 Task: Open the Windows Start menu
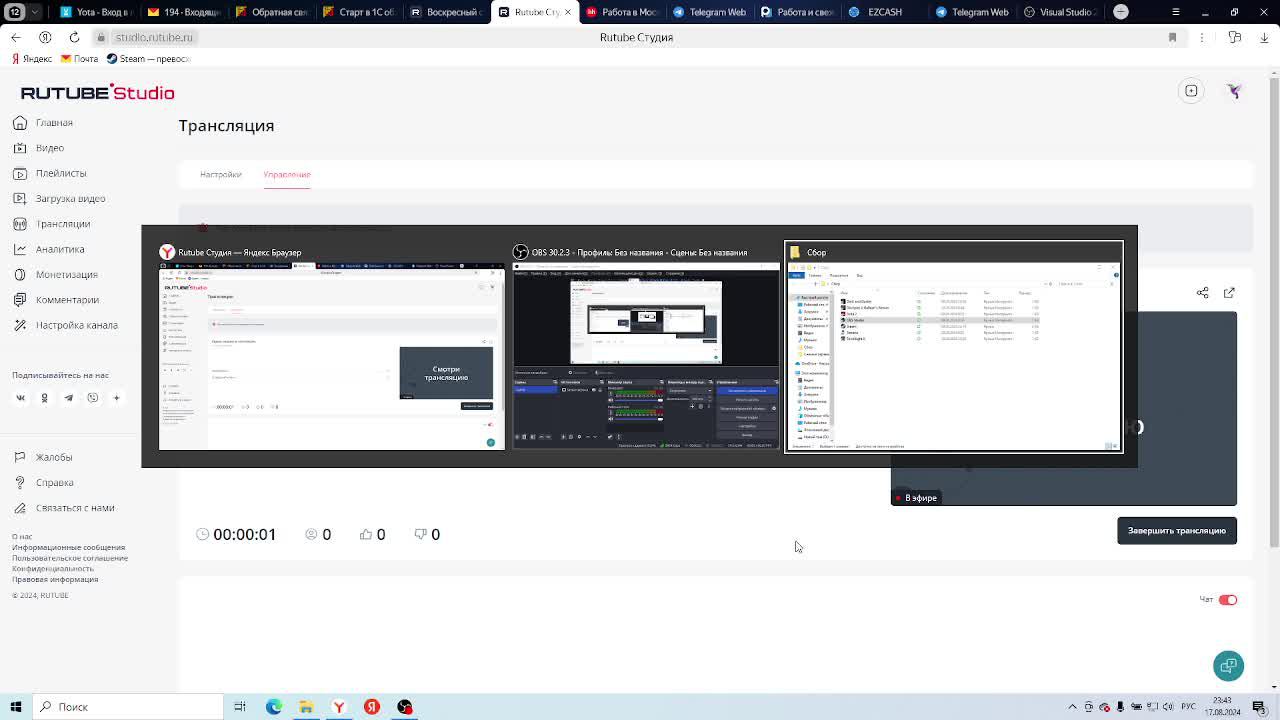click(15, 707)
